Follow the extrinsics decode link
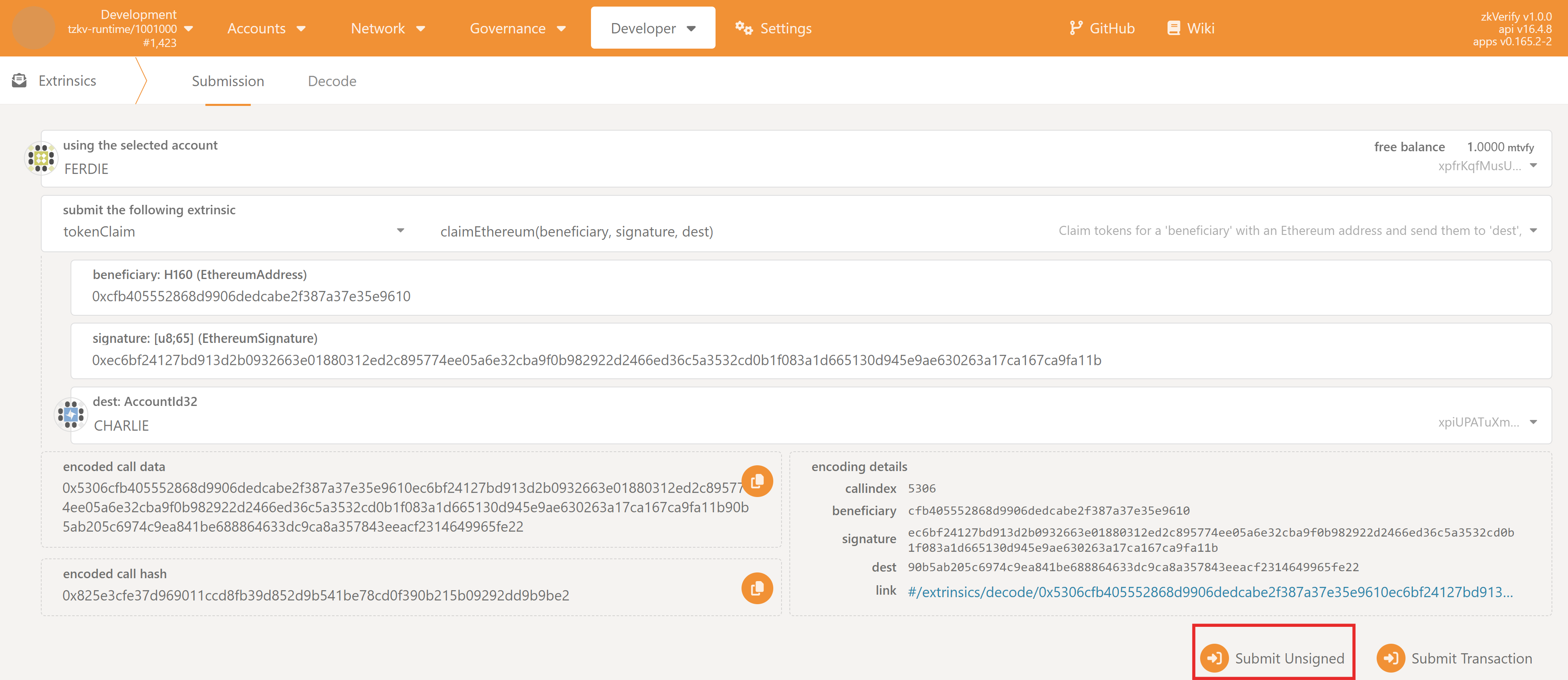1568x680 pixels. [x=1210, y=592]
